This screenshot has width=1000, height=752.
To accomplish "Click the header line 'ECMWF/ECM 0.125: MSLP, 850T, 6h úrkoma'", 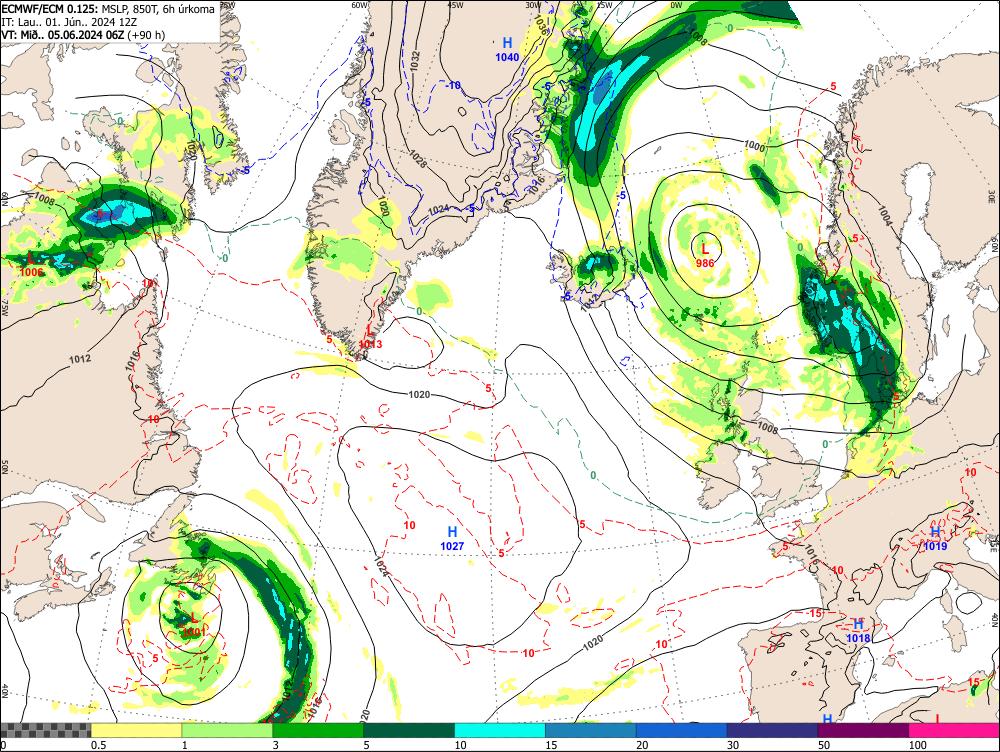I will [108, 9].
